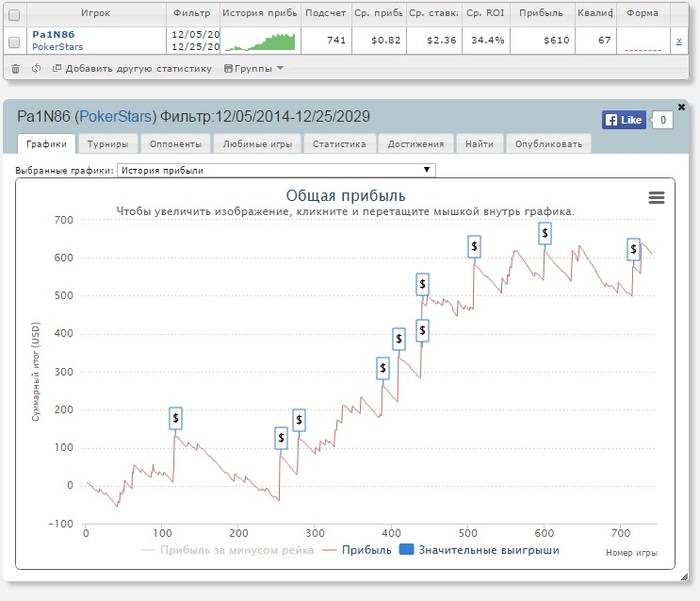Click the 34.4% ROI cell

[x=488, y=40]
